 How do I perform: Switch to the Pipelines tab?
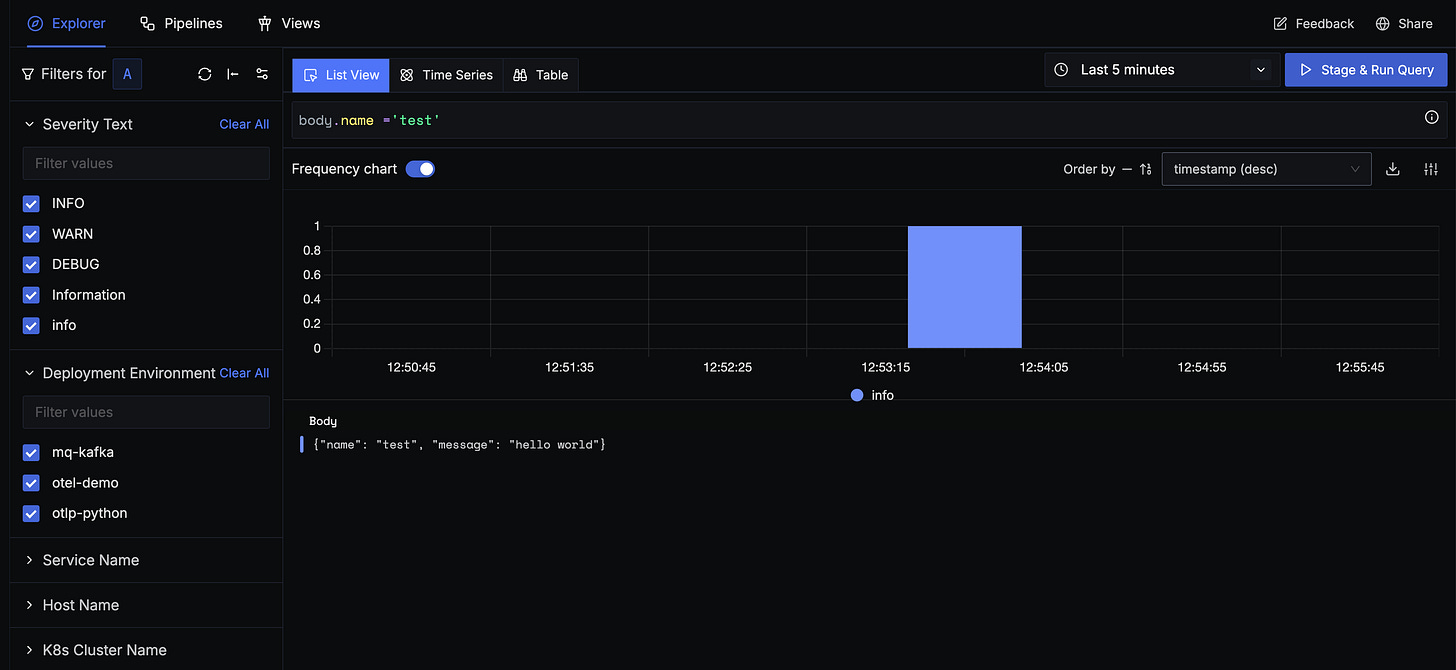(x=181, y=23)
